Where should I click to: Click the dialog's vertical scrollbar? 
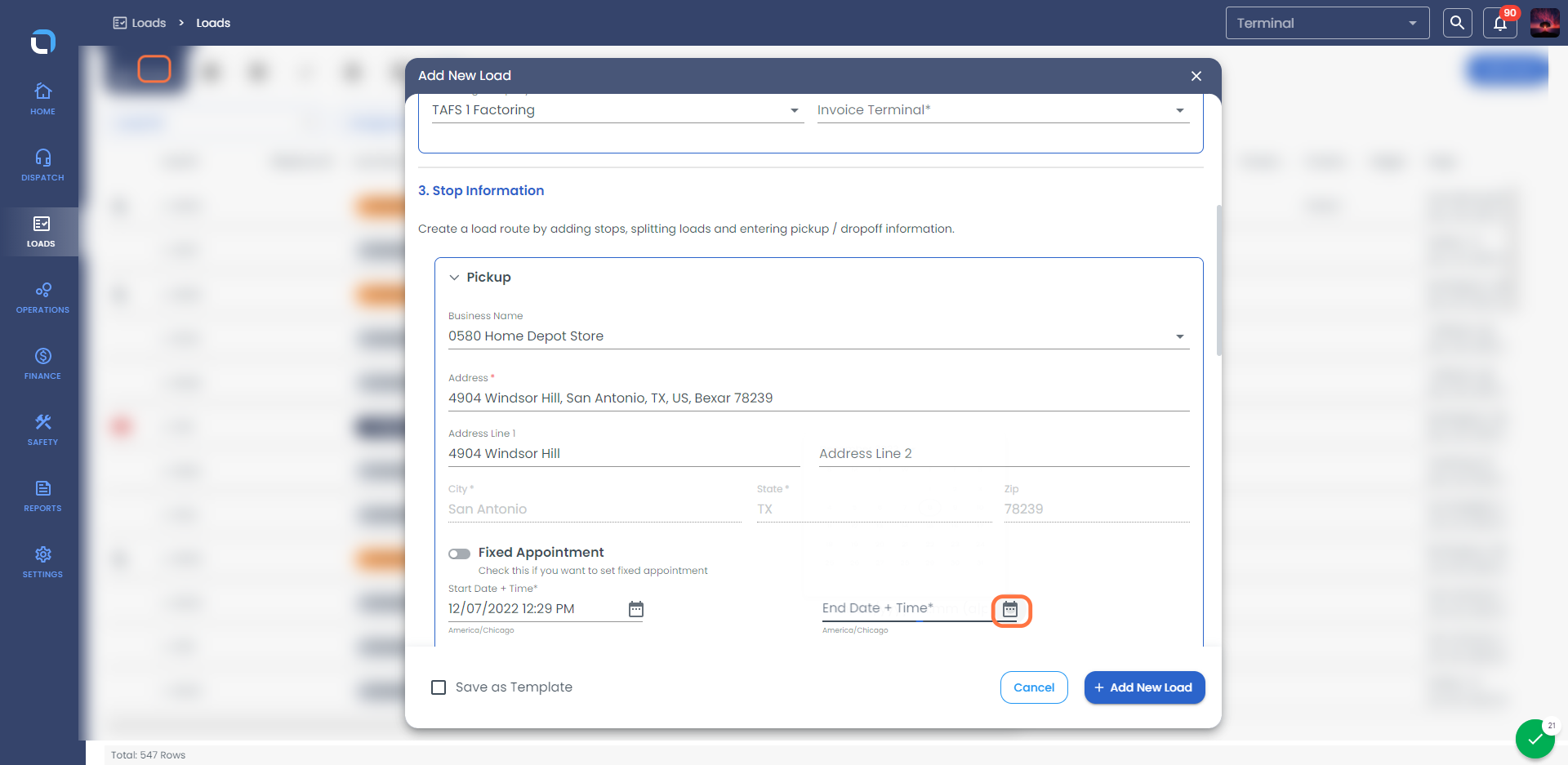[x=1219, y=280]
